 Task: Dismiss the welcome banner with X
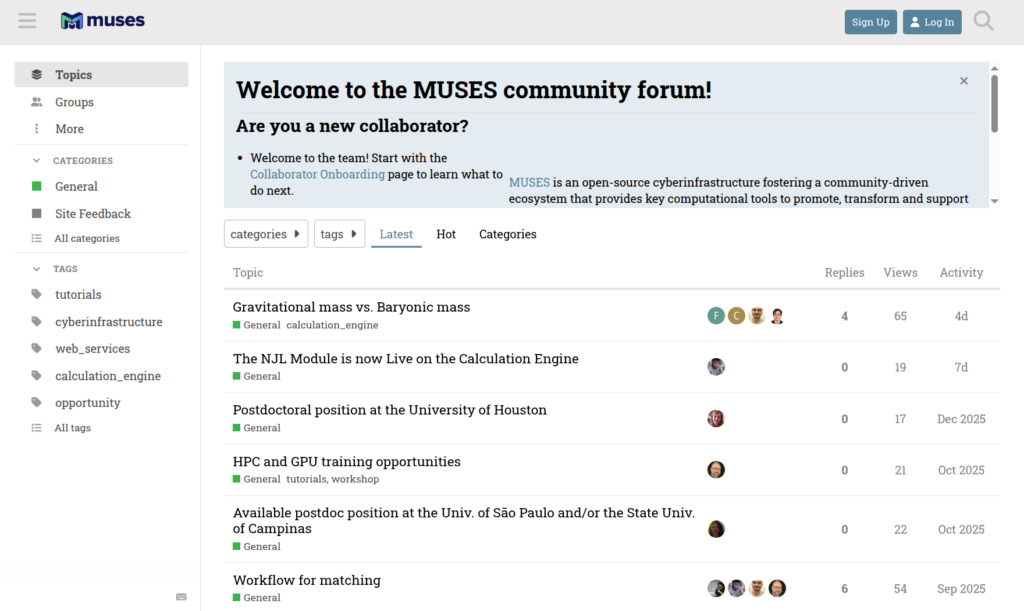click(964, 81)
